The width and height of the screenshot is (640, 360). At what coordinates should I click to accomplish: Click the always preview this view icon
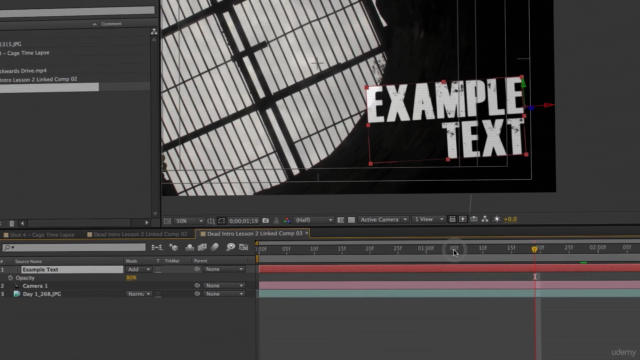click(x=167, y=221)
